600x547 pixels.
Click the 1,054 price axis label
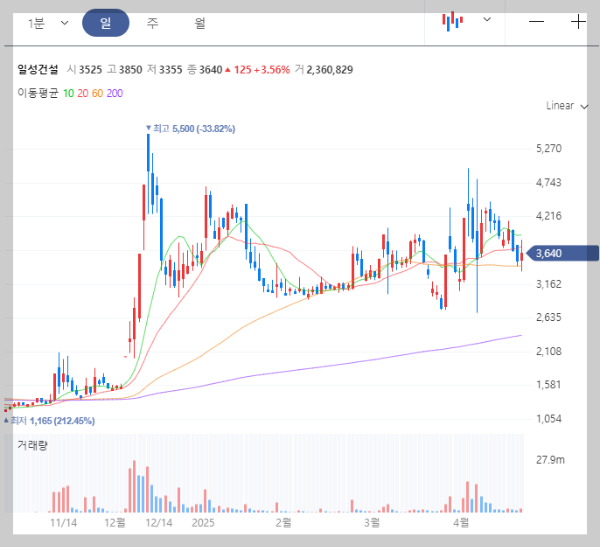coord(549,418)
